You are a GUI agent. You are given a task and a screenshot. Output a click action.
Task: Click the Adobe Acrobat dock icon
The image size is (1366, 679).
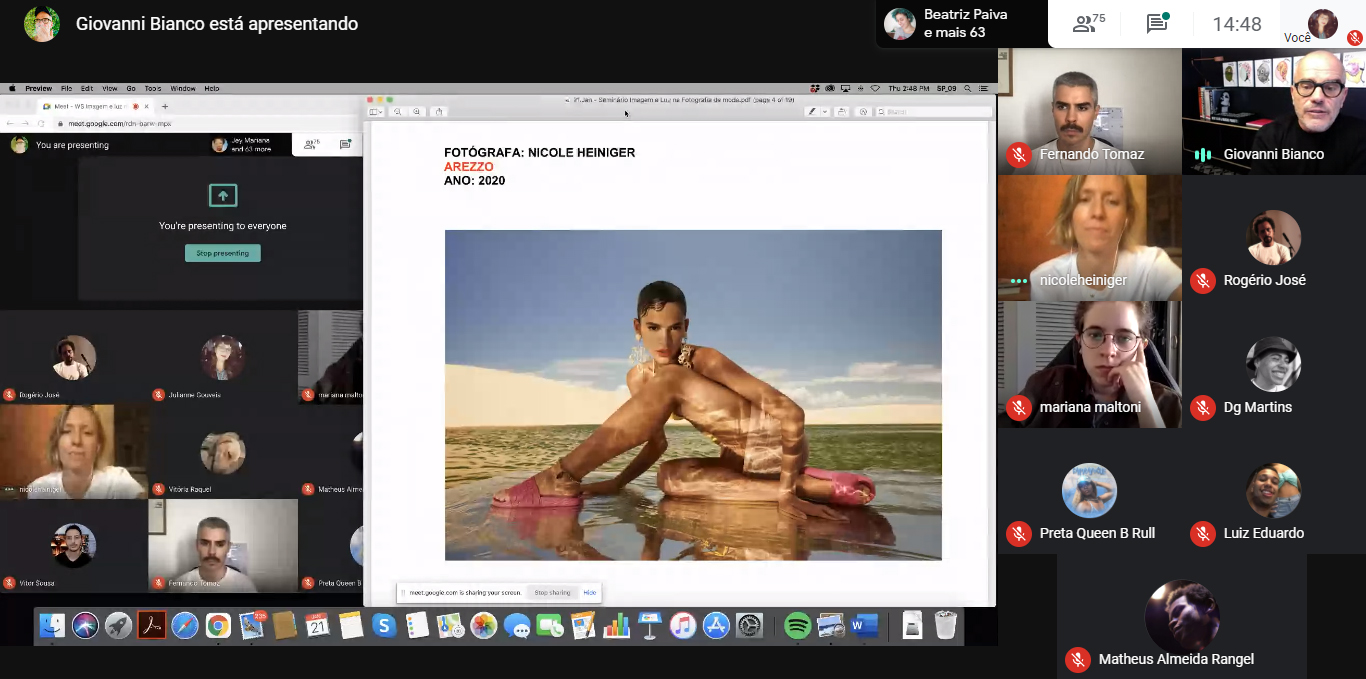coord(151,626)
